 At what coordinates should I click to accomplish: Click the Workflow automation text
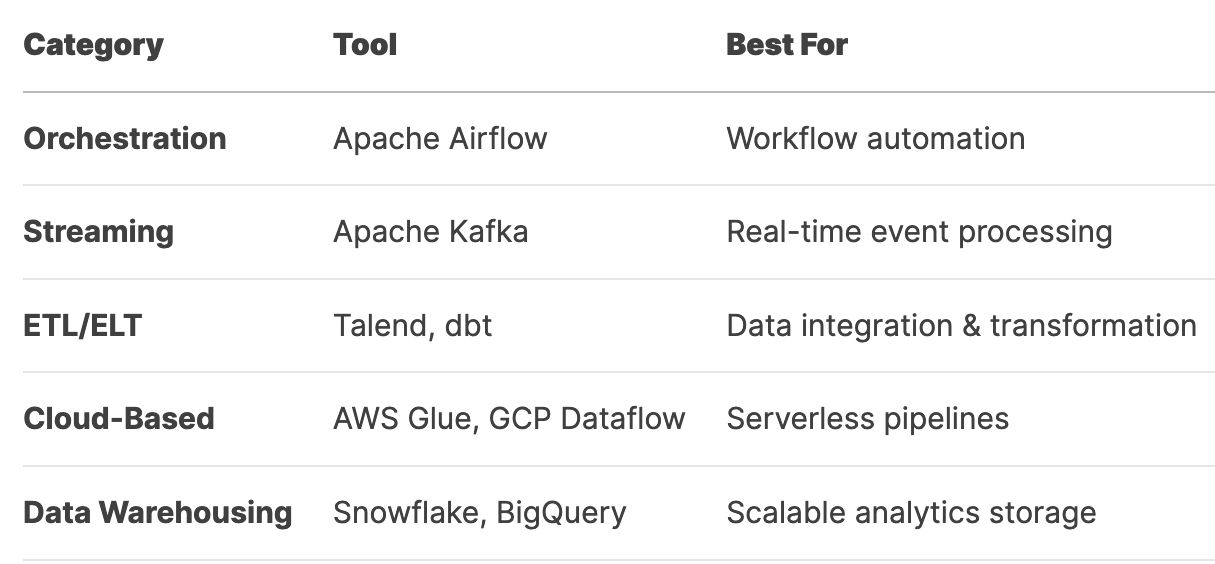[x=876, y=138]
